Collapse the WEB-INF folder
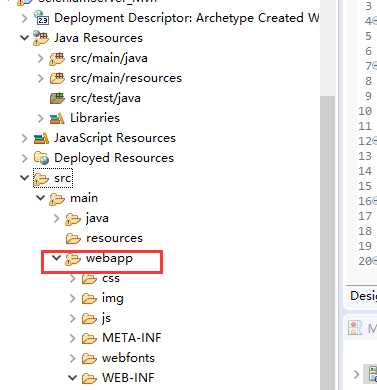377x390 pixels. click(x=72, y=378)
